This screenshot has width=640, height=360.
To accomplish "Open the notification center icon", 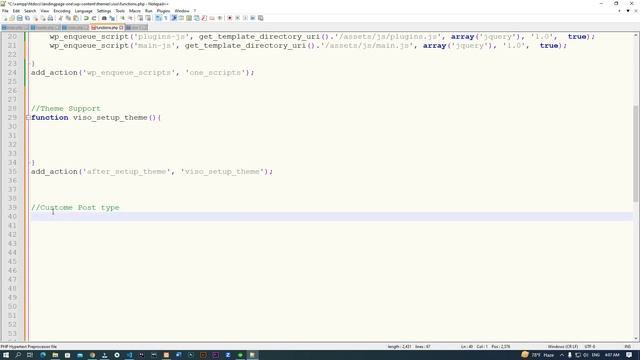I will point(629,355).
